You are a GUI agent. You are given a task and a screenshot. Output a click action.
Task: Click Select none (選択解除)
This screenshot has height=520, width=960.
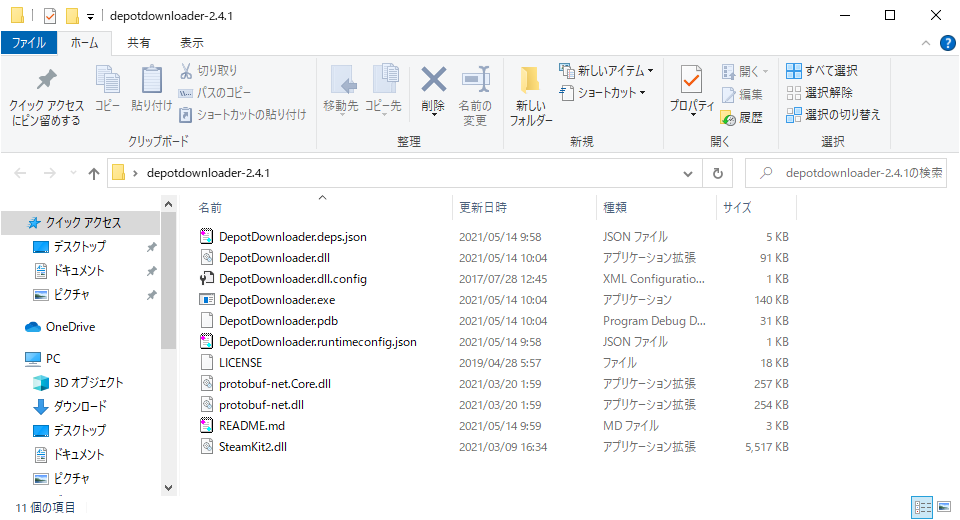[819, 92]
